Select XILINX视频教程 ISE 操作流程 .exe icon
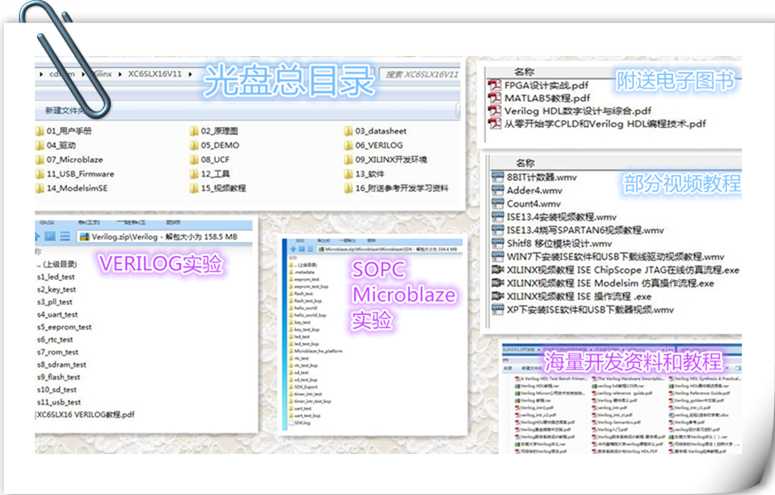This screenshot has height=495, width=775. 498,296
